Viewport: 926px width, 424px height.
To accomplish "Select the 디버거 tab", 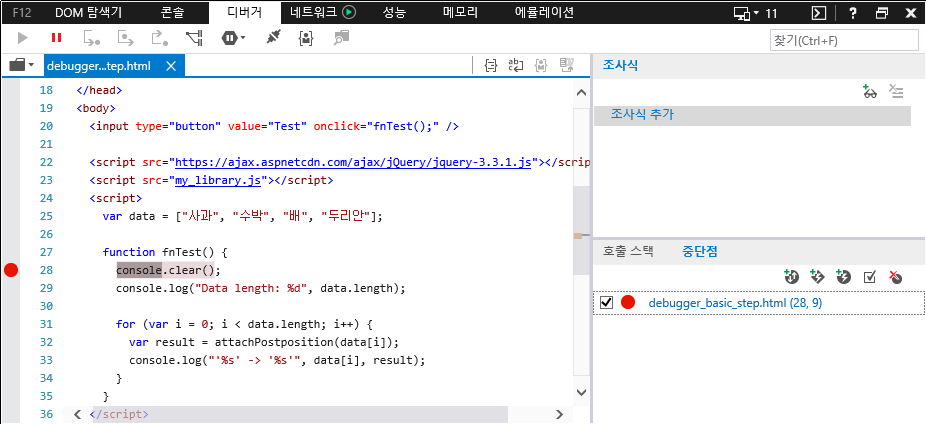I will point(244,12).
